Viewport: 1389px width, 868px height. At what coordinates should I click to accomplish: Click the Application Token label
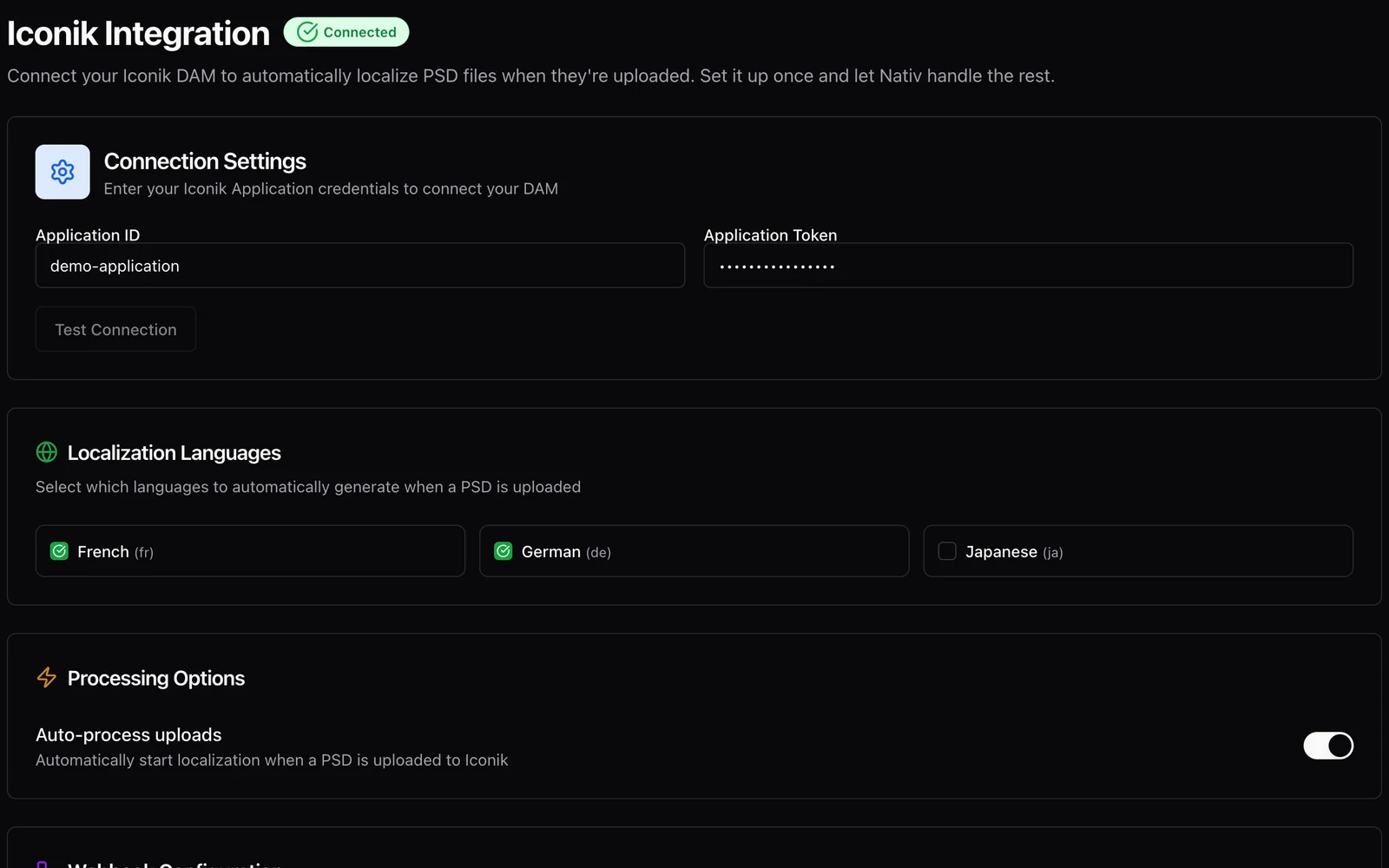771,234
